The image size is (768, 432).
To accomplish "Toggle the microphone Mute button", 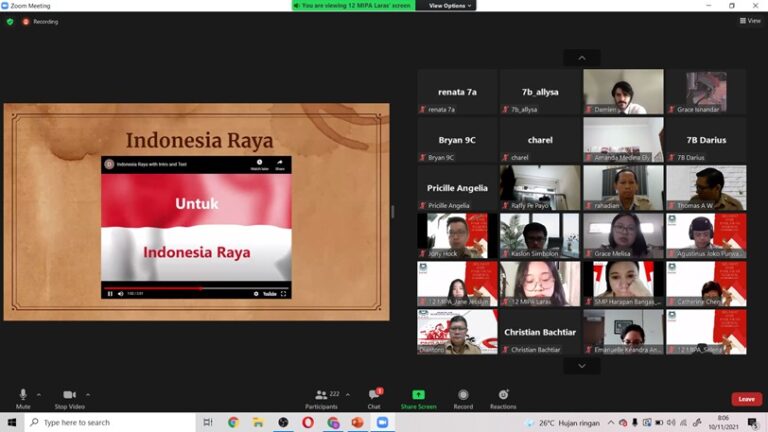I will coord(23,397).
